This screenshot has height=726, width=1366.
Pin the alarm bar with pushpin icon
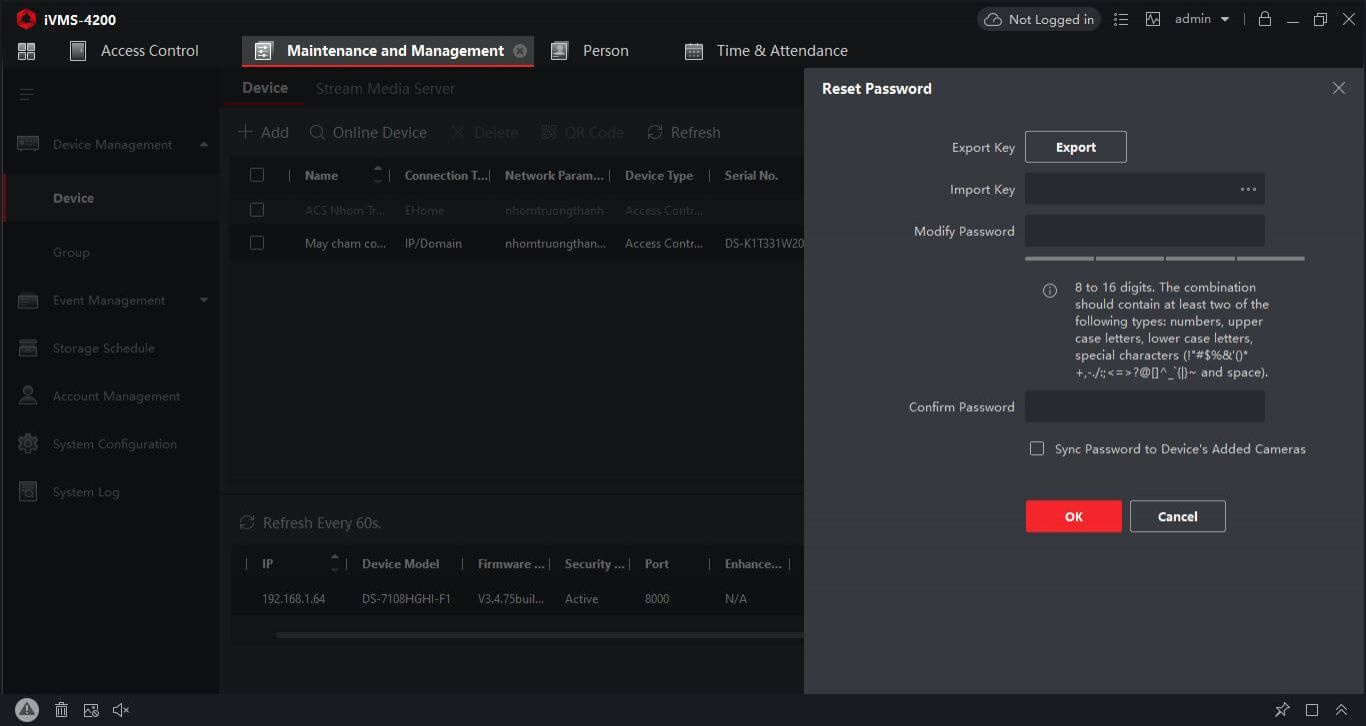[x=1282, y=710]
